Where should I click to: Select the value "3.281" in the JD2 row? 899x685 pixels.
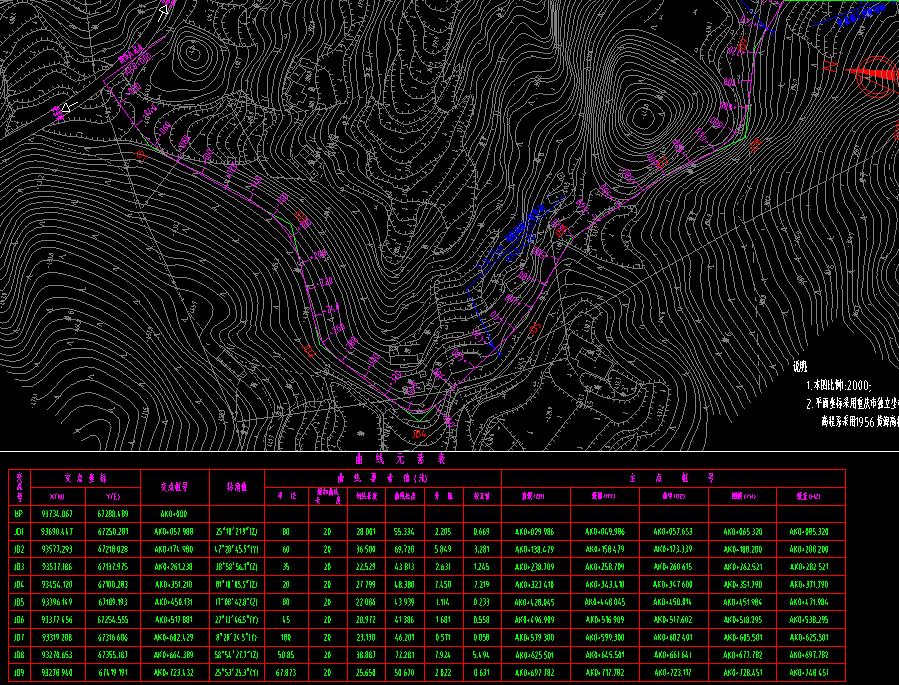(482, 549)
